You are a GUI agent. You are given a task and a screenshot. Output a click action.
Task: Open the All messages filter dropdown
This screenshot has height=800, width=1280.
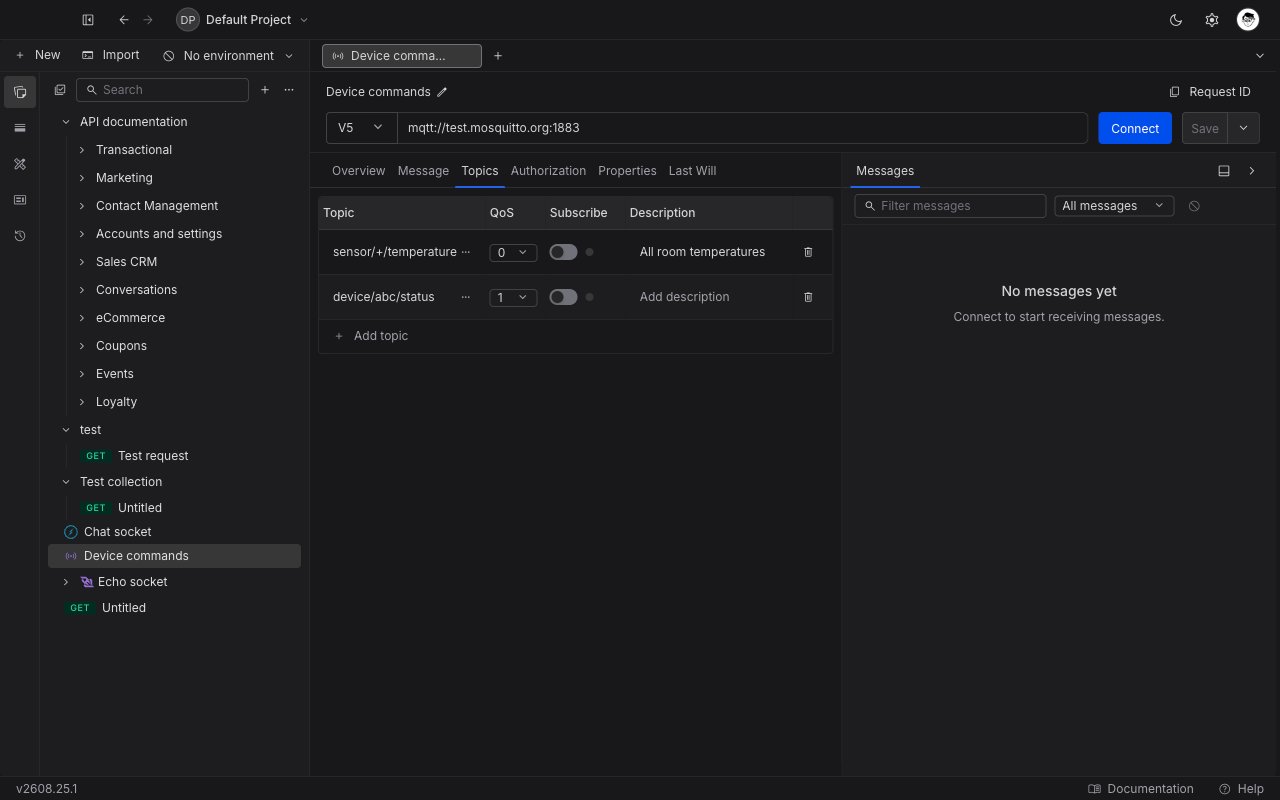(1114, 206)
